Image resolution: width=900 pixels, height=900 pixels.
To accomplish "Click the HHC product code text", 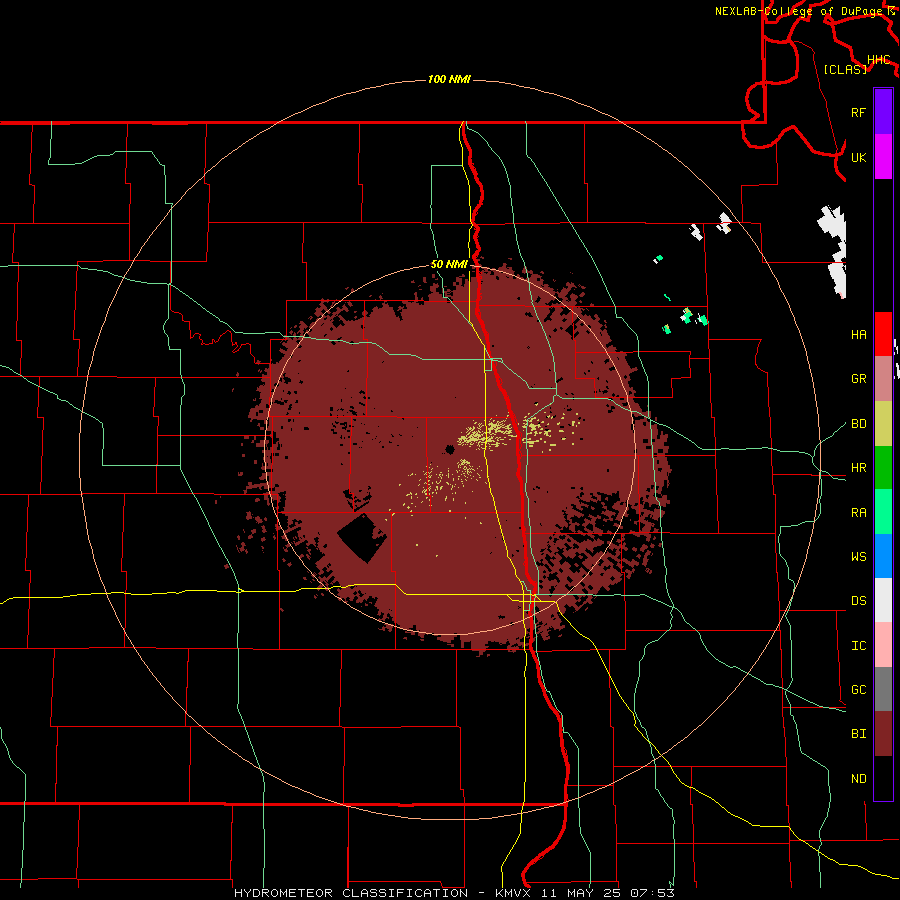I will pyautogui.click(x=879, y=60).
